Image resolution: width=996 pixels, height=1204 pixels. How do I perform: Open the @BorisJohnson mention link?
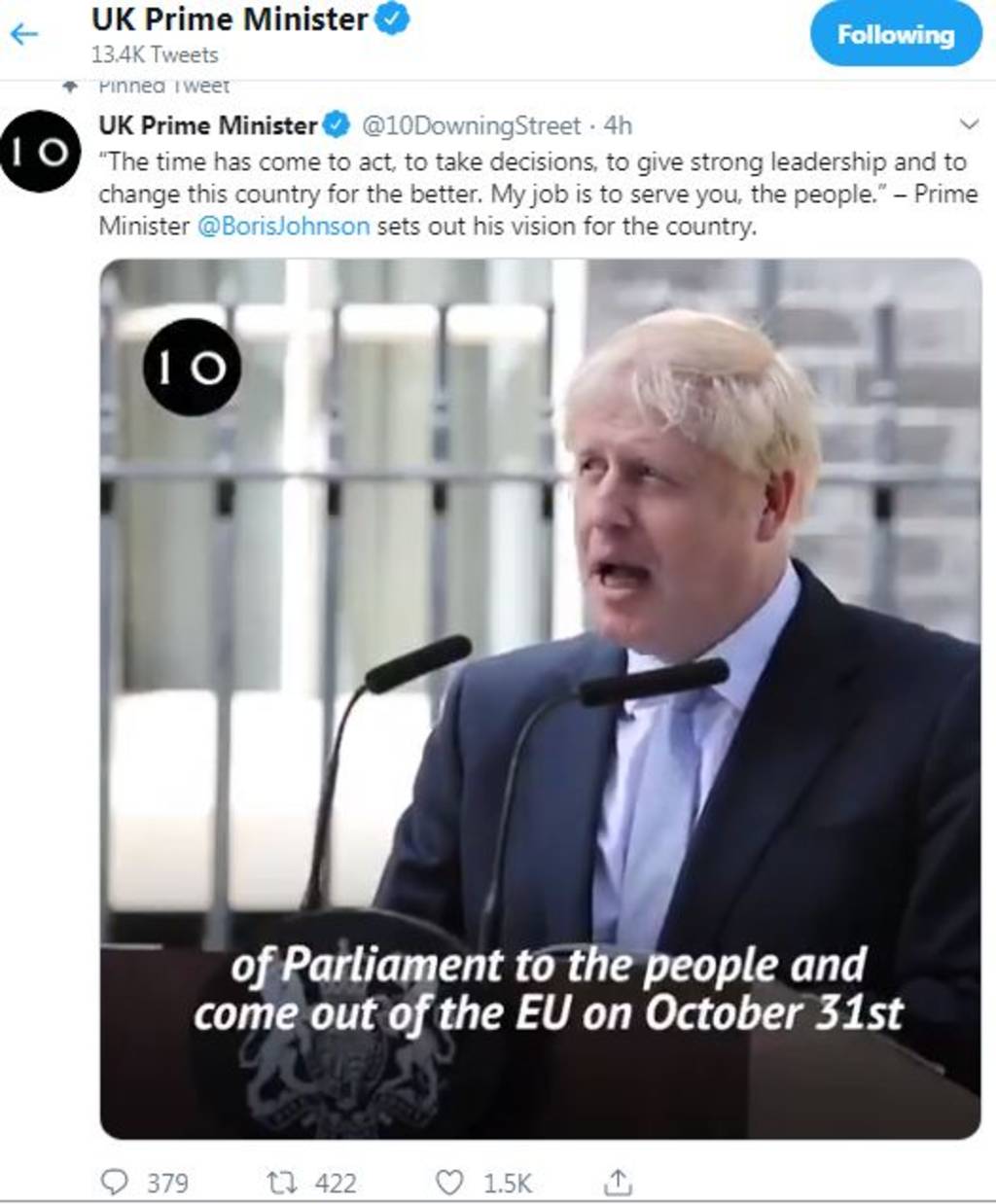[283, 227]
